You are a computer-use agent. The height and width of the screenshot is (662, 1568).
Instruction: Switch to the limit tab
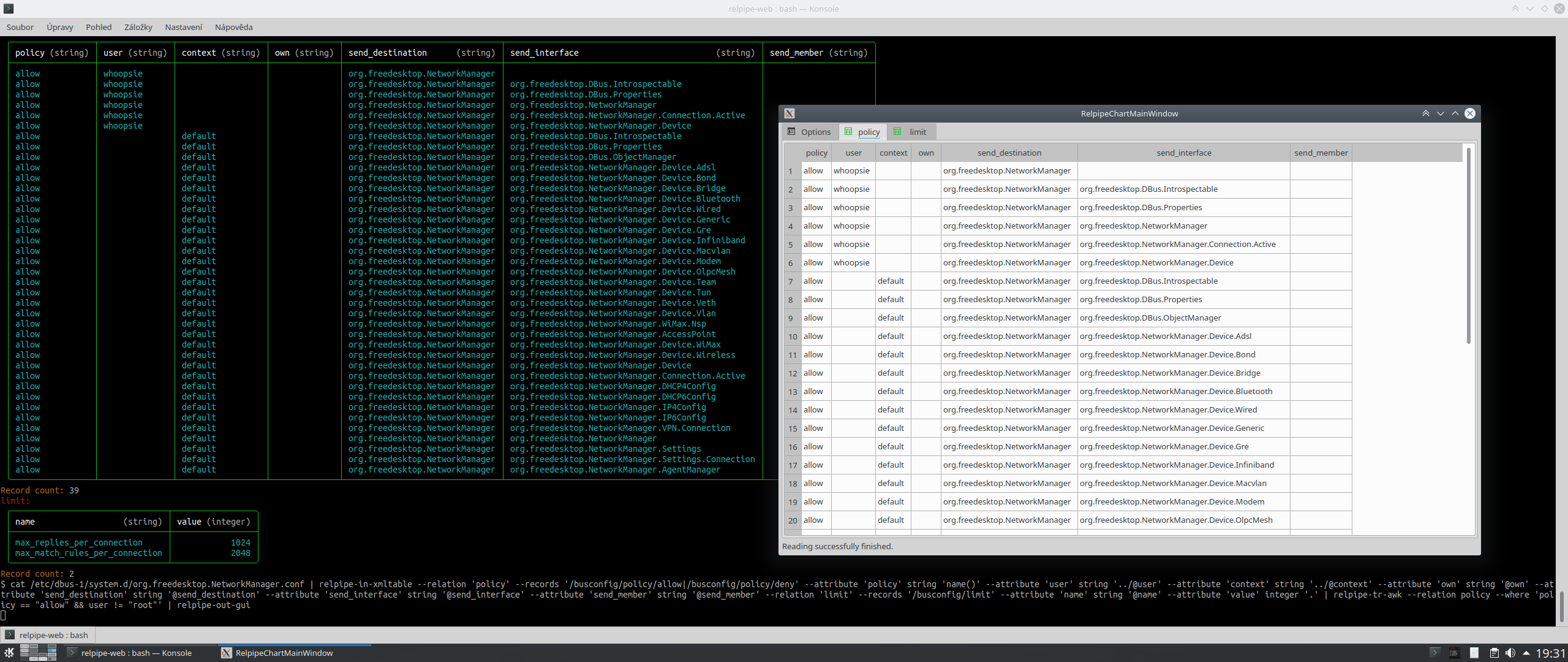[910, 132]
